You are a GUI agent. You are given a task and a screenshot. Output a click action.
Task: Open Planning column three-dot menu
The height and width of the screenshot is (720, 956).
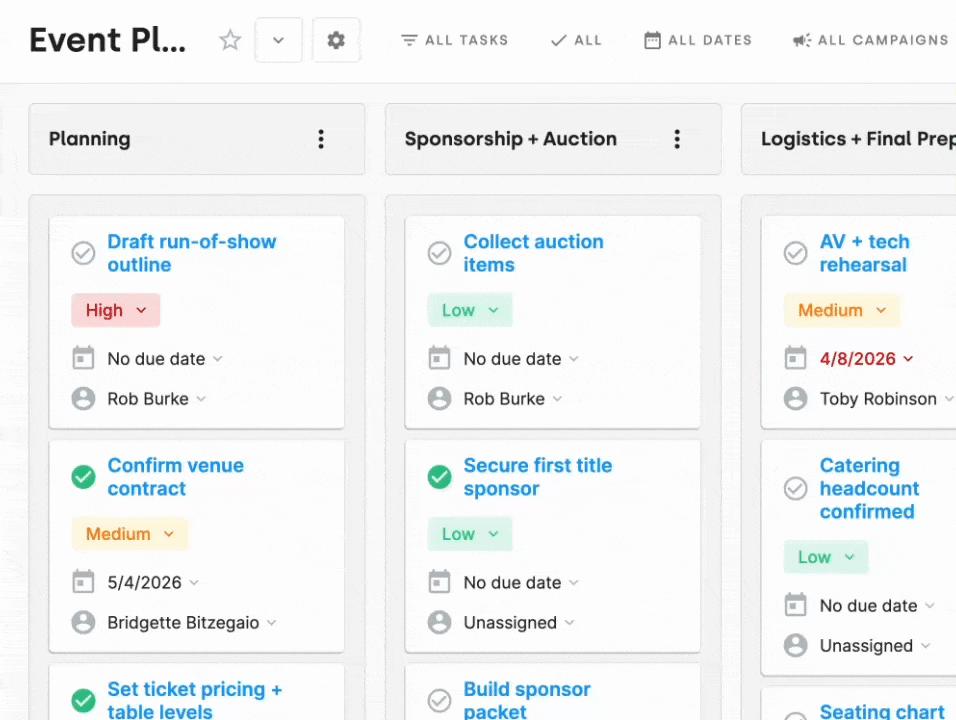(321, 139)
